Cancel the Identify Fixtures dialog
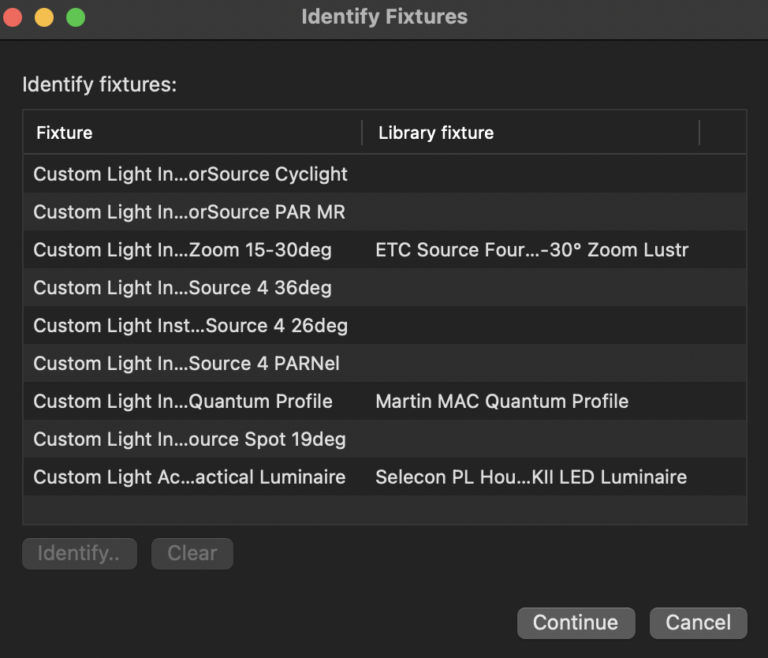The image size is (768, 658). tap(697, 622)
